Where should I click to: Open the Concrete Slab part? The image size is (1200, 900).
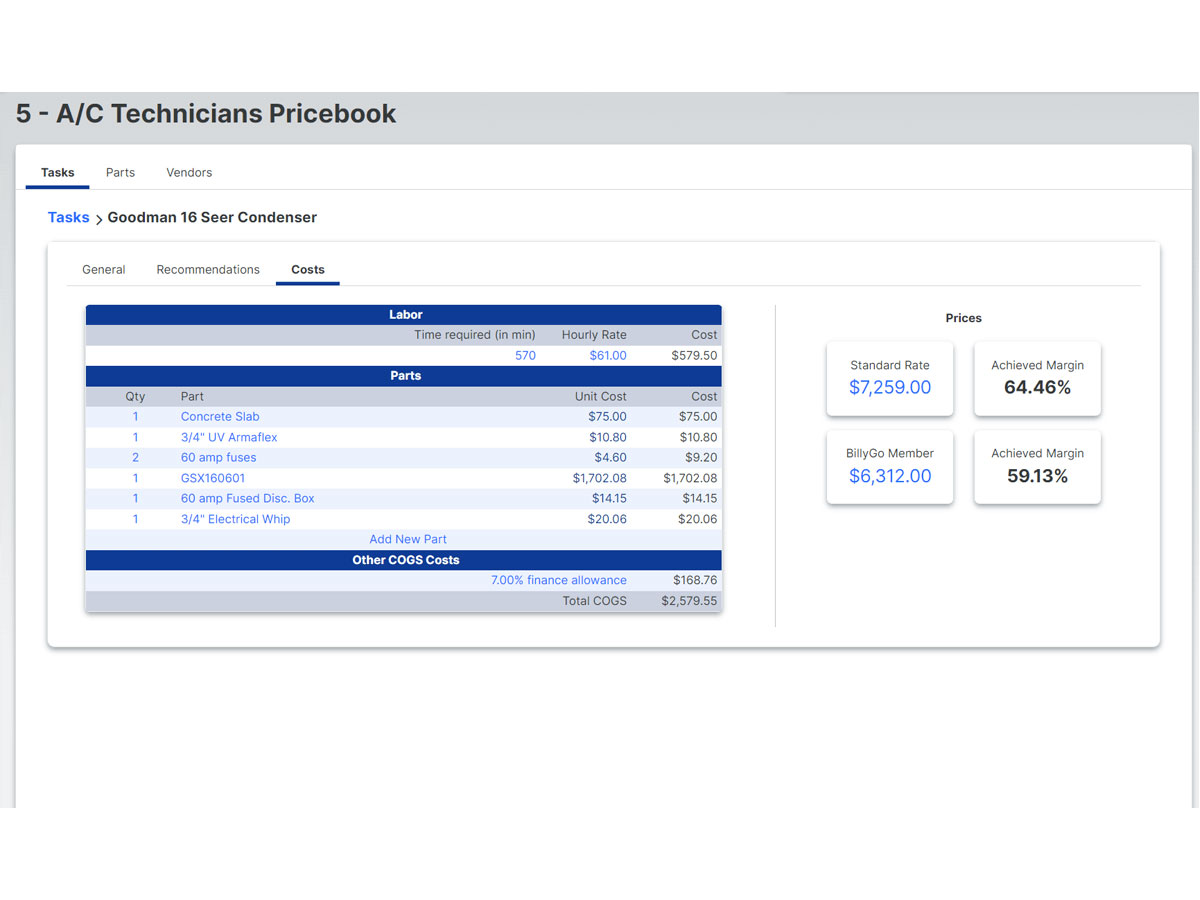pyautogui.click(x=220, y=416)
